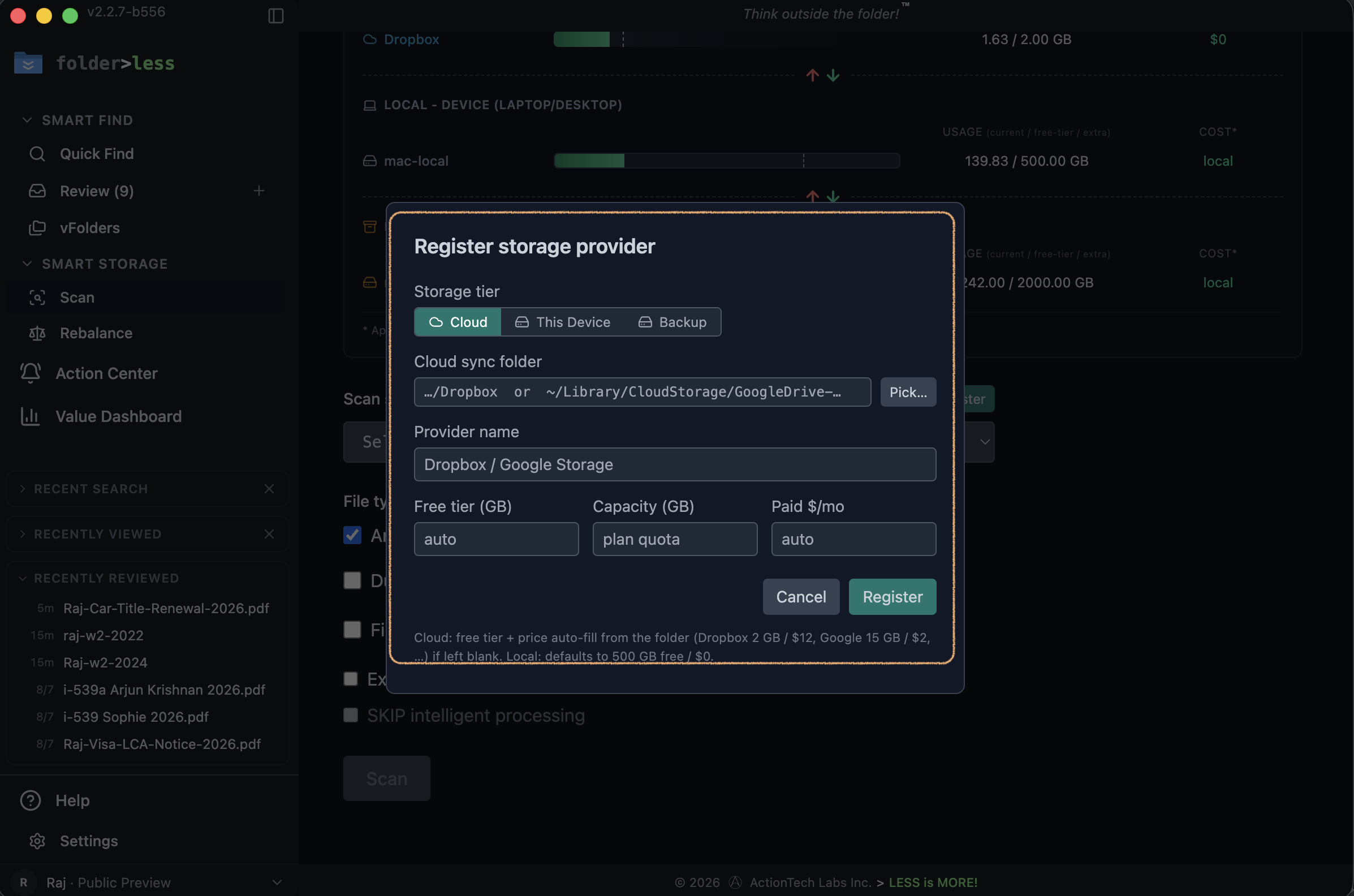This screenshot has height=896, width=1354.
Task: Click mac-local usage progress bar
Action: point(727,161)
